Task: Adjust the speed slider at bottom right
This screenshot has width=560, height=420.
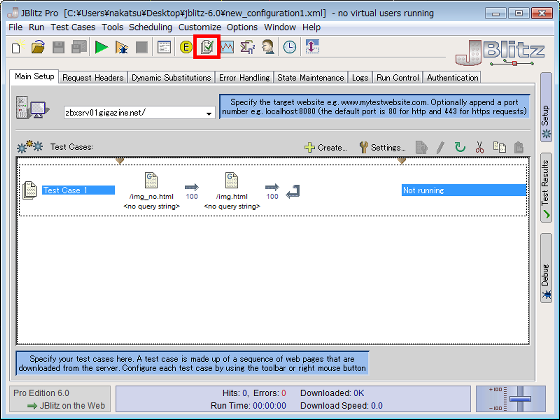Action: tap(520, 399)
